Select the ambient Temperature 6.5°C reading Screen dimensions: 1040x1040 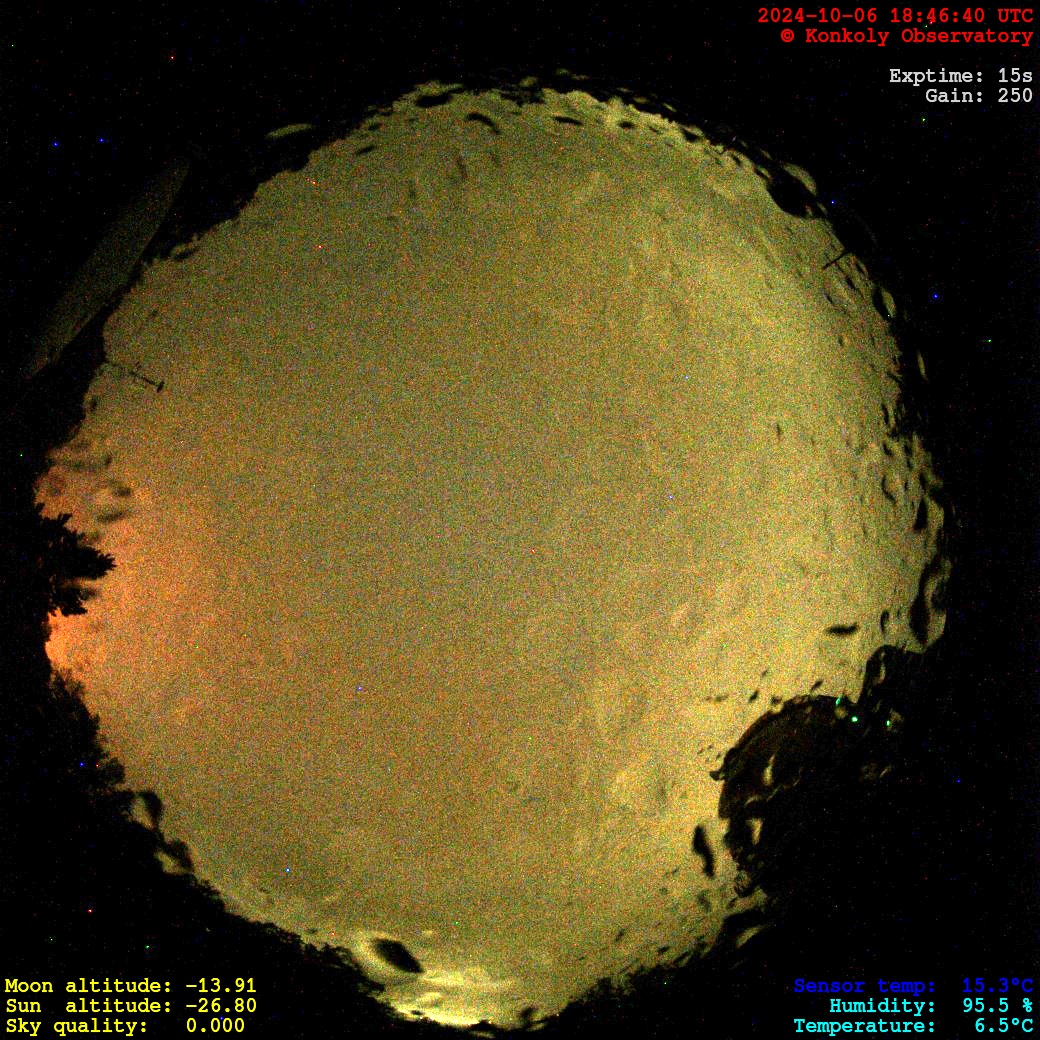coord(912,1026)
